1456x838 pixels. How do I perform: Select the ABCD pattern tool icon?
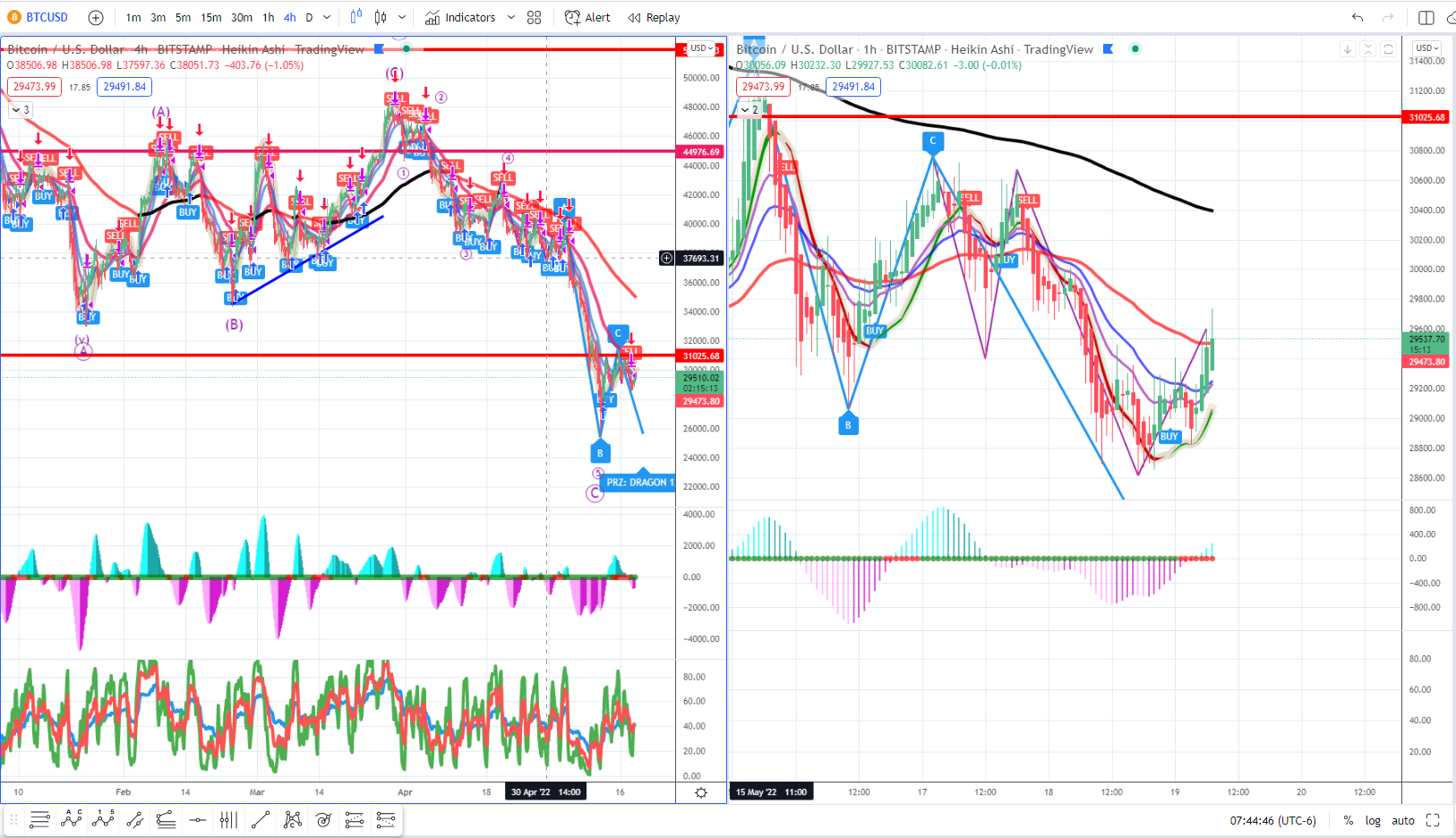coord(72,819)
